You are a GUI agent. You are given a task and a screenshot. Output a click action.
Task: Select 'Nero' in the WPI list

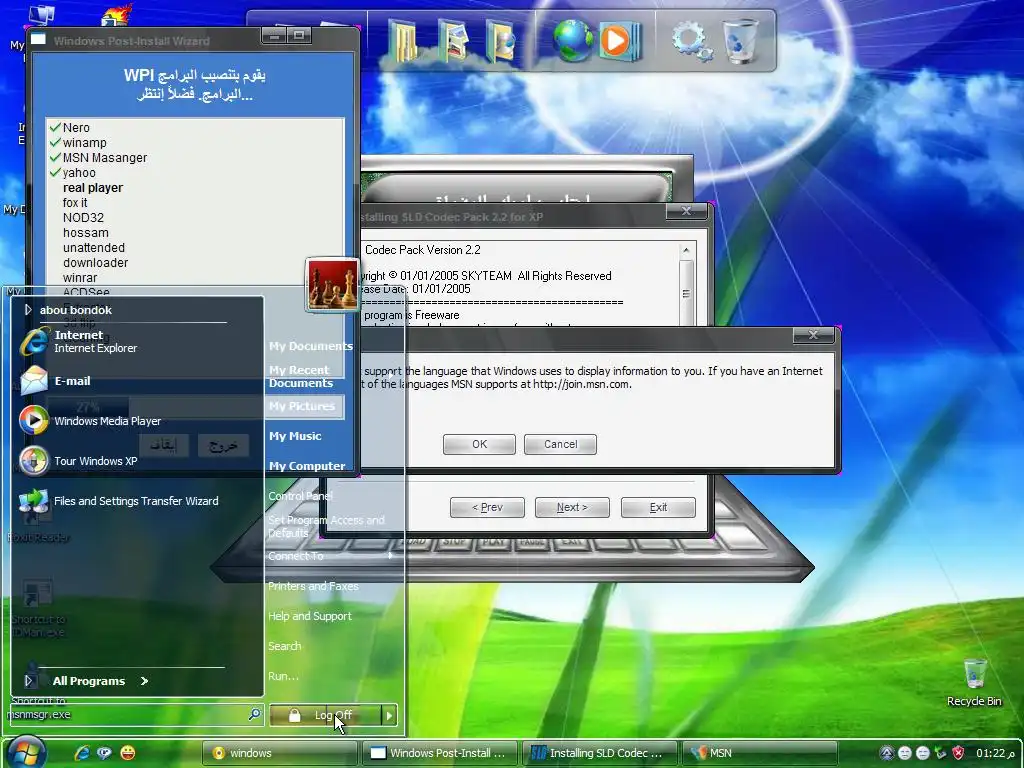pos(76,127)
